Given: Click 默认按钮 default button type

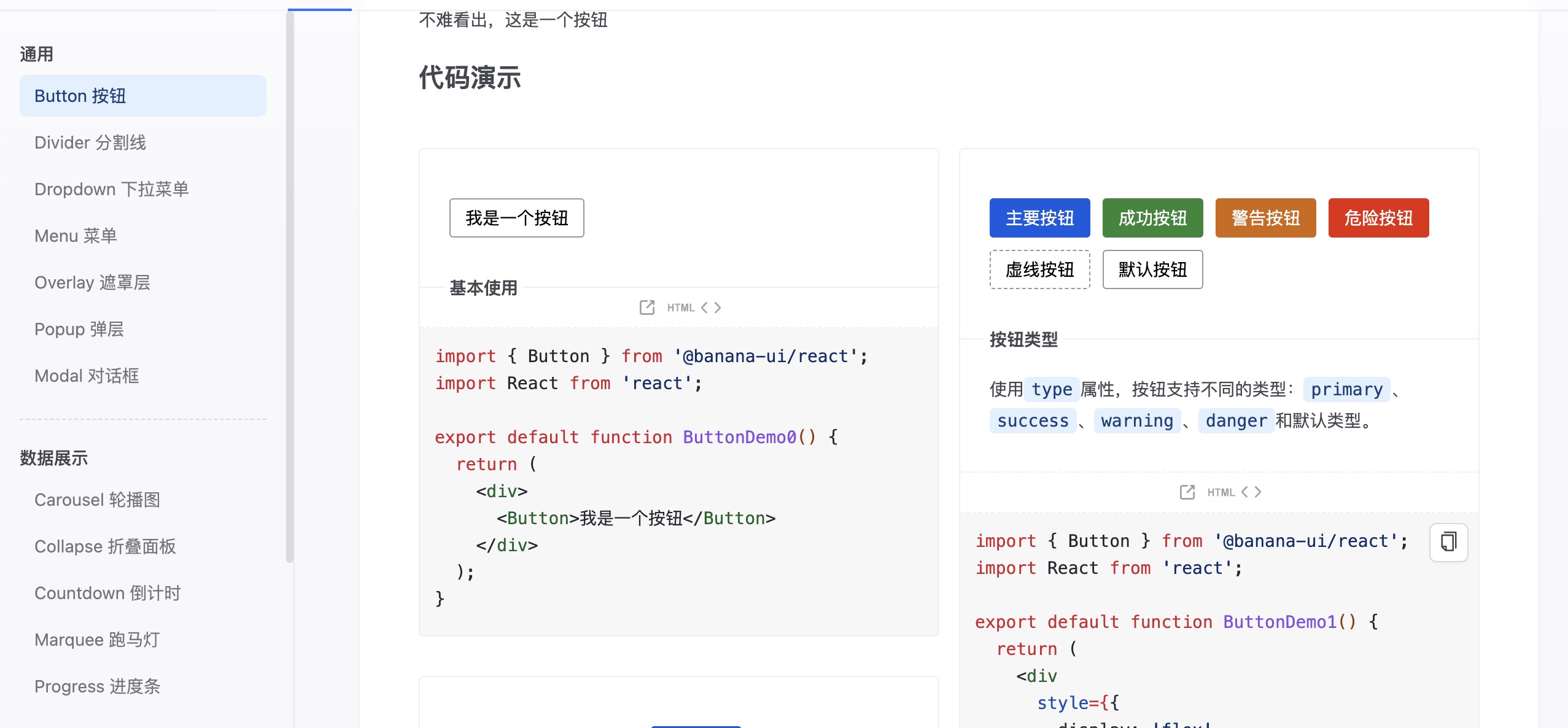Looking at the screenshot, I should coord(1153,268).
